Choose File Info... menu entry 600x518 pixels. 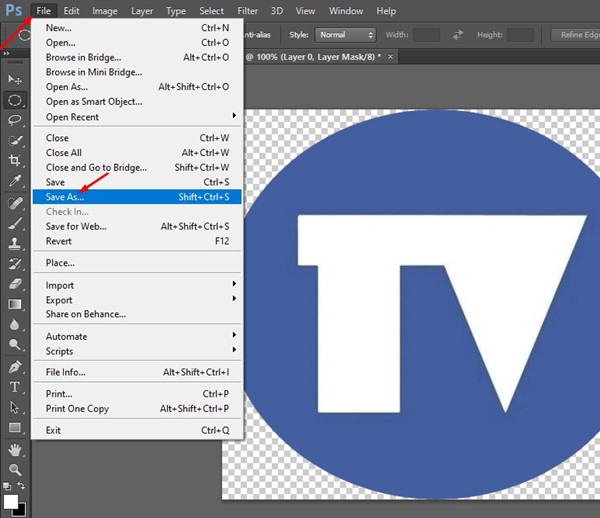[137, 372]
